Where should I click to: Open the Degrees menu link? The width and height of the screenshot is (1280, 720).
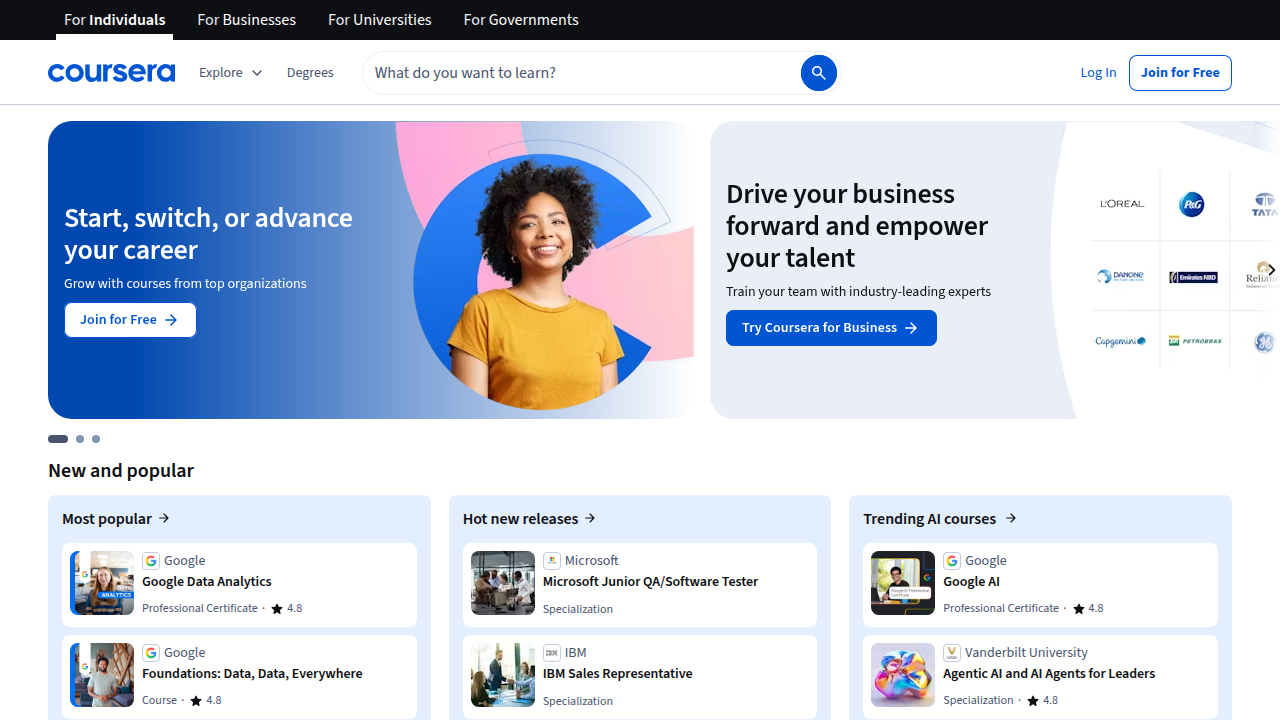pos(310,73)
